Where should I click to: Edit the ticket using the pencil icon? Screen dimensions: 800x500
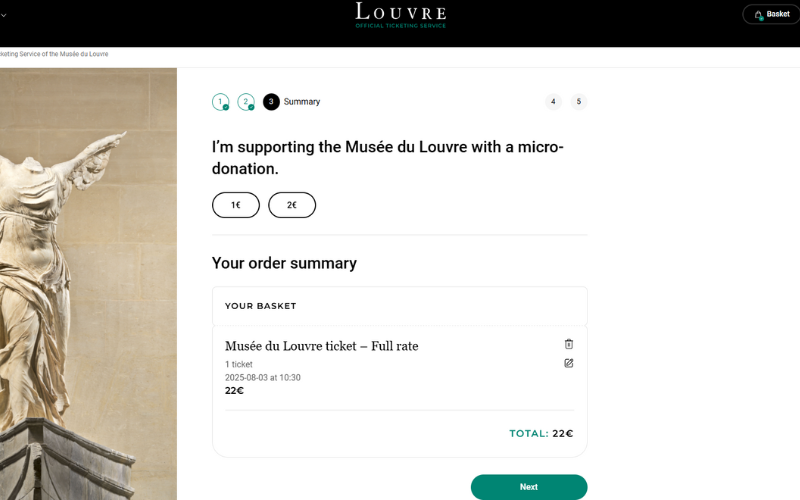pyautogui.click(x=569, y=363)
